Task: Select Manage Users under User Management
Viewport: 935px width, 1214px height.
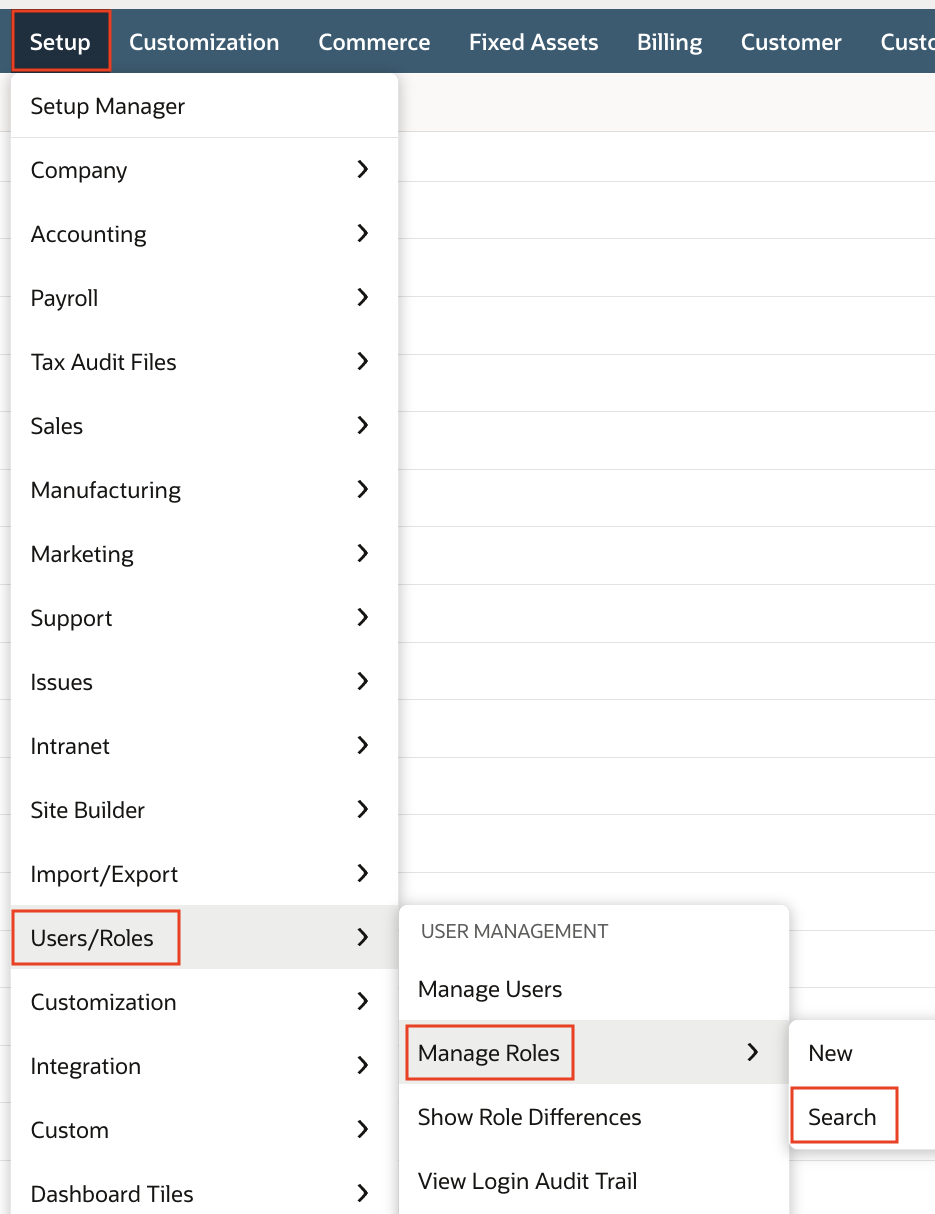Action: pos(489,988)
